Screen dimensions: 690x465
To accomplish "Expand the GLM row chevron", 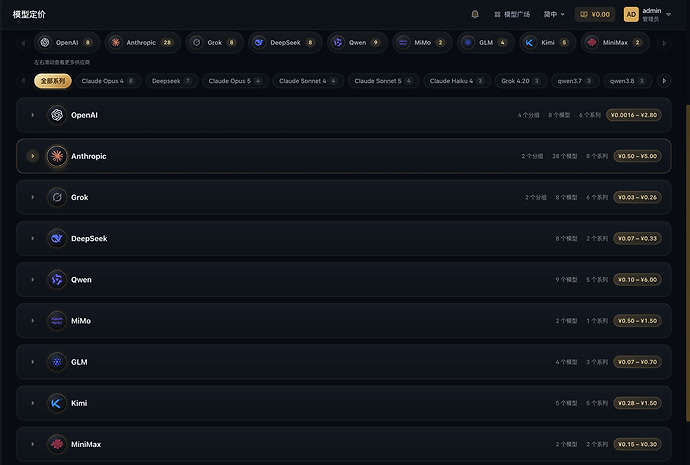I will click(x=33, y=362).
